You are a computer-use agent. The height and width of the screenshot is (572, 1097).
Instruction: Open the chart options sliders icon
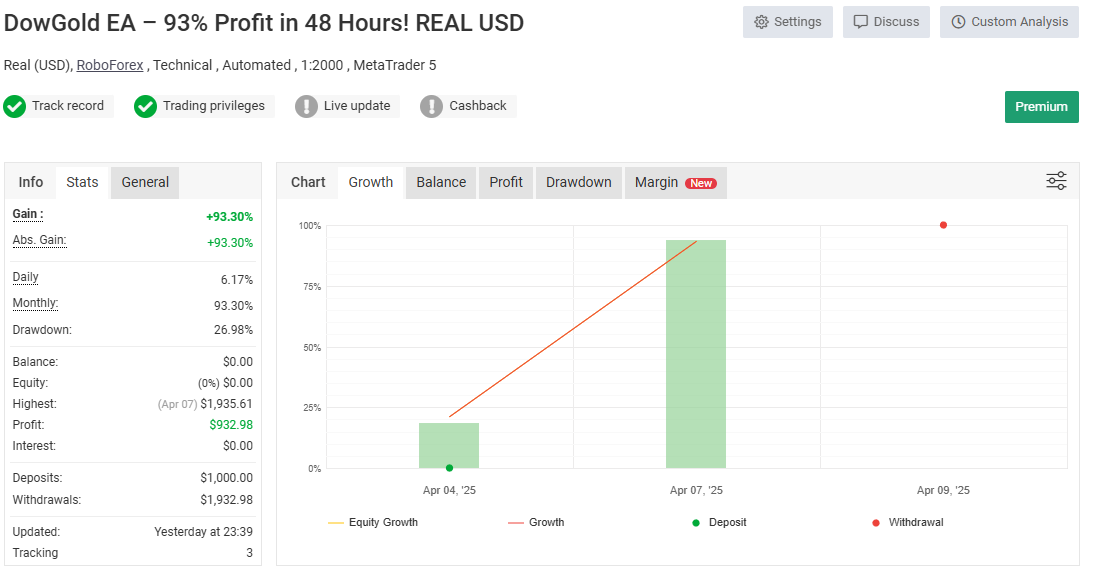[x=1056, y=181]
